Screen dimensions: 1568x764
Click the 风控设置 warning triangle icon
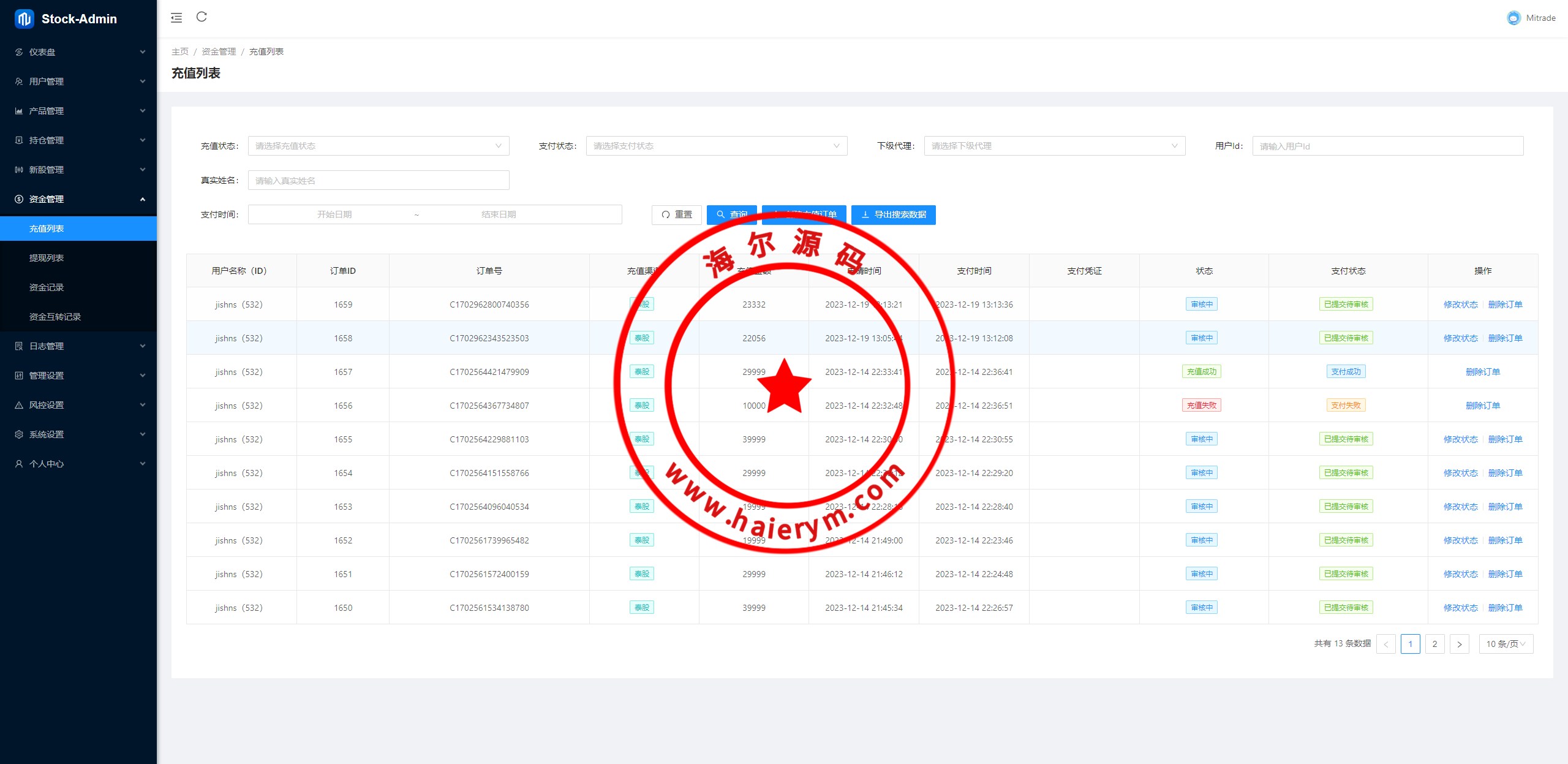point(19,405)
